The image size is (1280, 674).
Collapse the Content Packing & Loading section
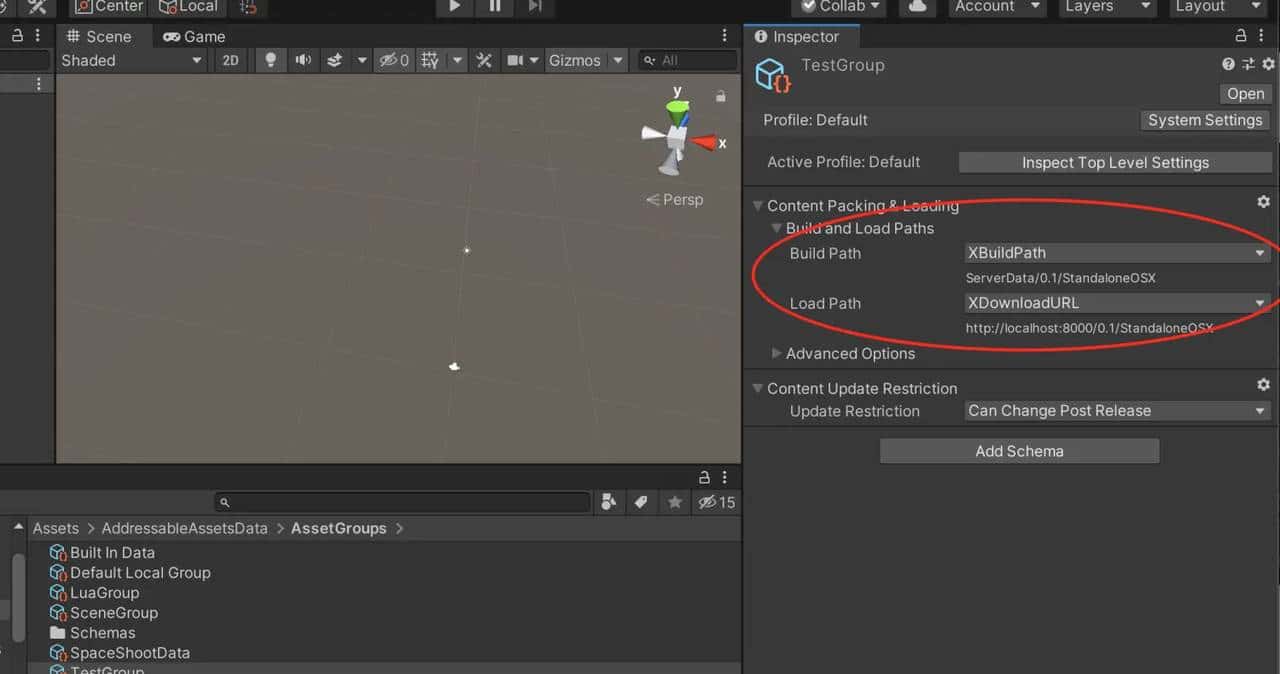click(758, 205)
